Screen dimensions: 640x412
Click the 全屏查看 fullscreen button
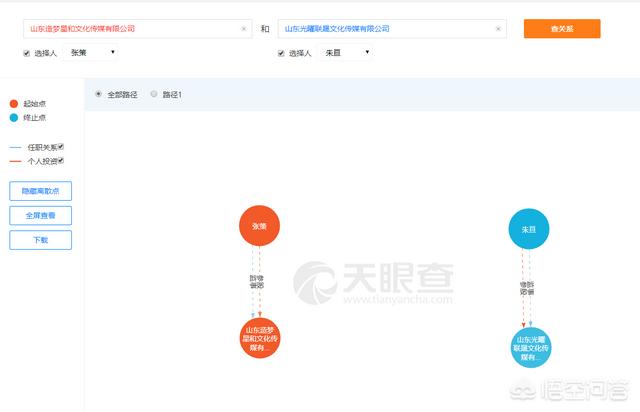(x=40, y=215)
